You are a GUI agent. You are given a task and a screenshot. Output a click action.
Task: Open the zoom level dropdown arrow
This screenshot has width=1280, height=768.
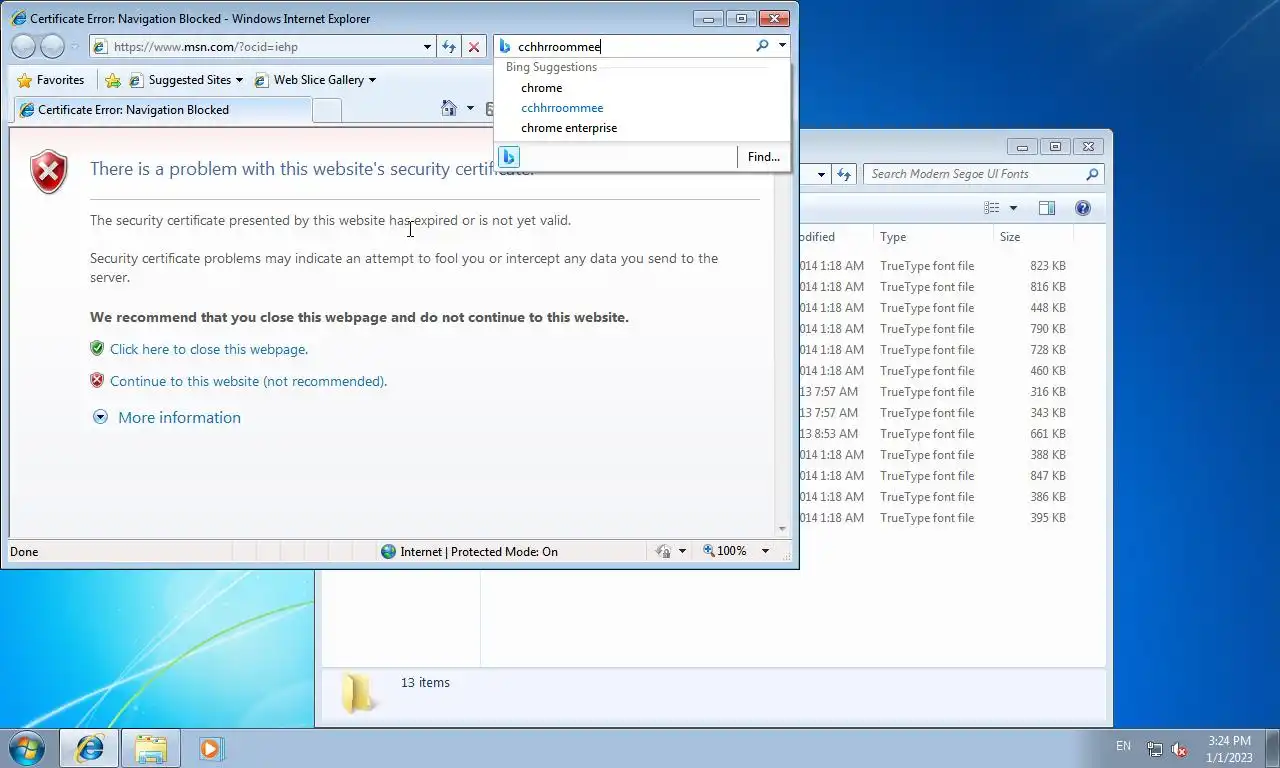(765, 551)
